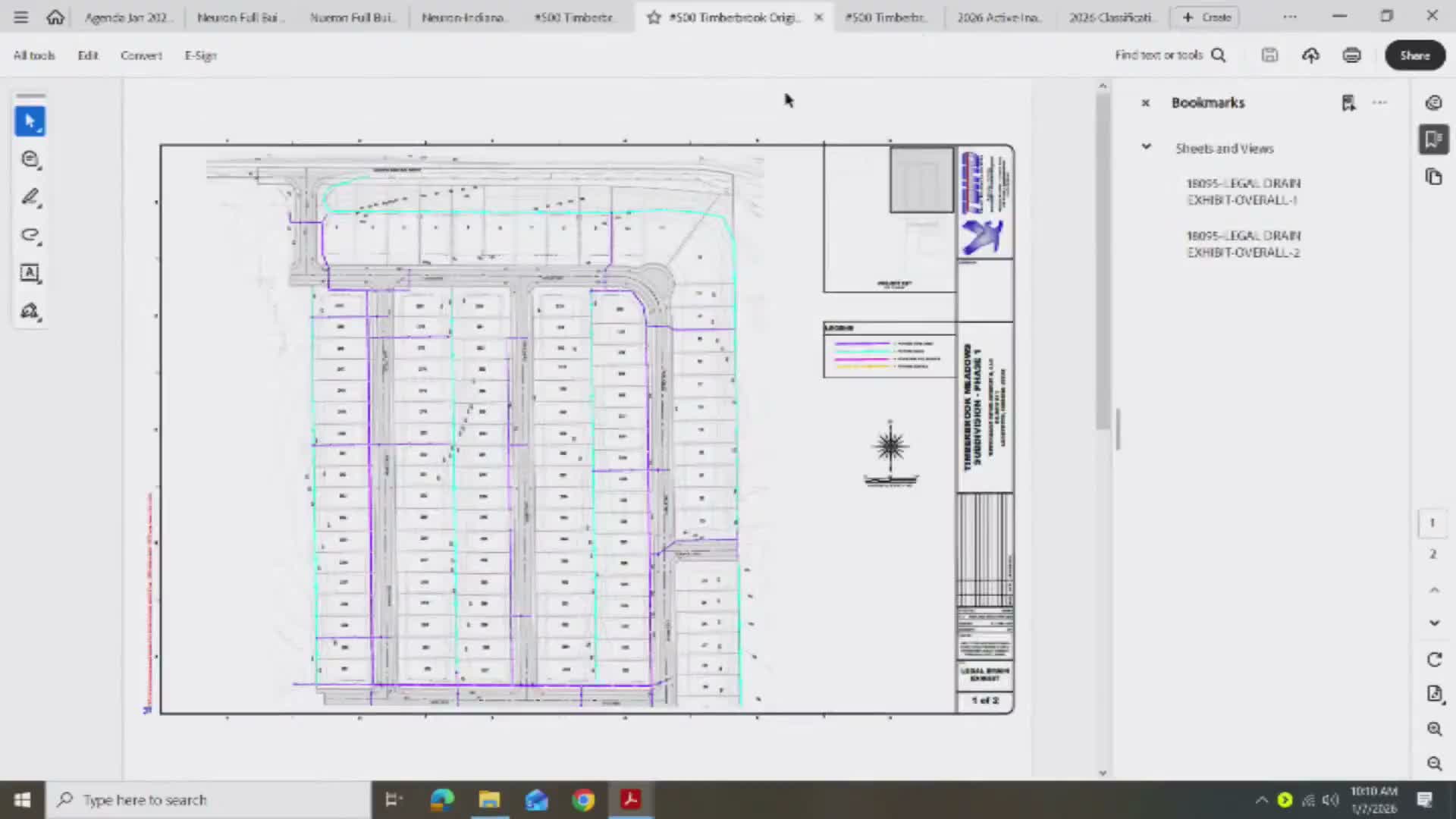Go to next page chevron
Image resolution: width=1456 pixels, height=819 pixels.
click(1434, 623)
